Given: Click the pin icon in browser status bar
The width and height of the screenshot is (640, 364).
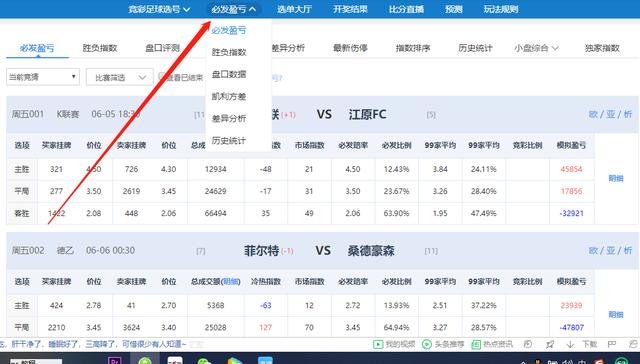Looking at the screenshot, I should (x=550, y=344).
